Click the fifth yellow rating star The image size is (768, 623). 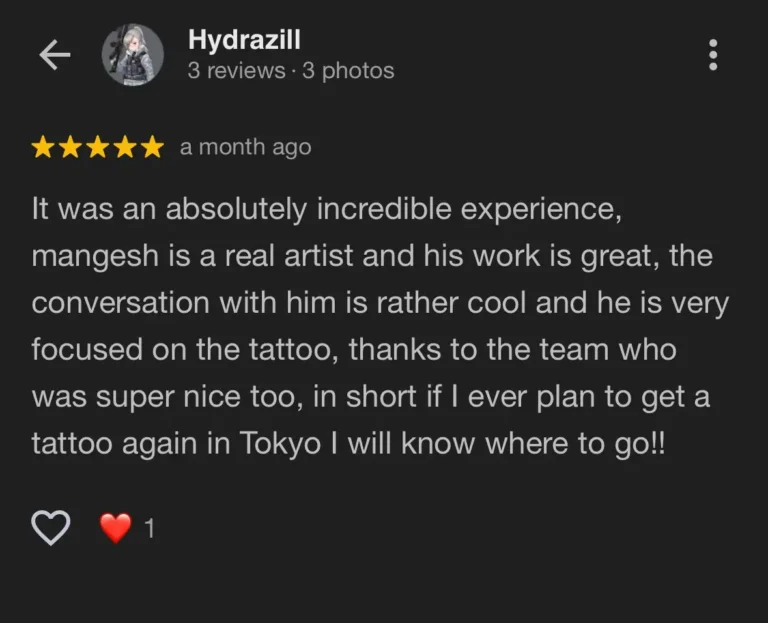[x=151, y=148]
